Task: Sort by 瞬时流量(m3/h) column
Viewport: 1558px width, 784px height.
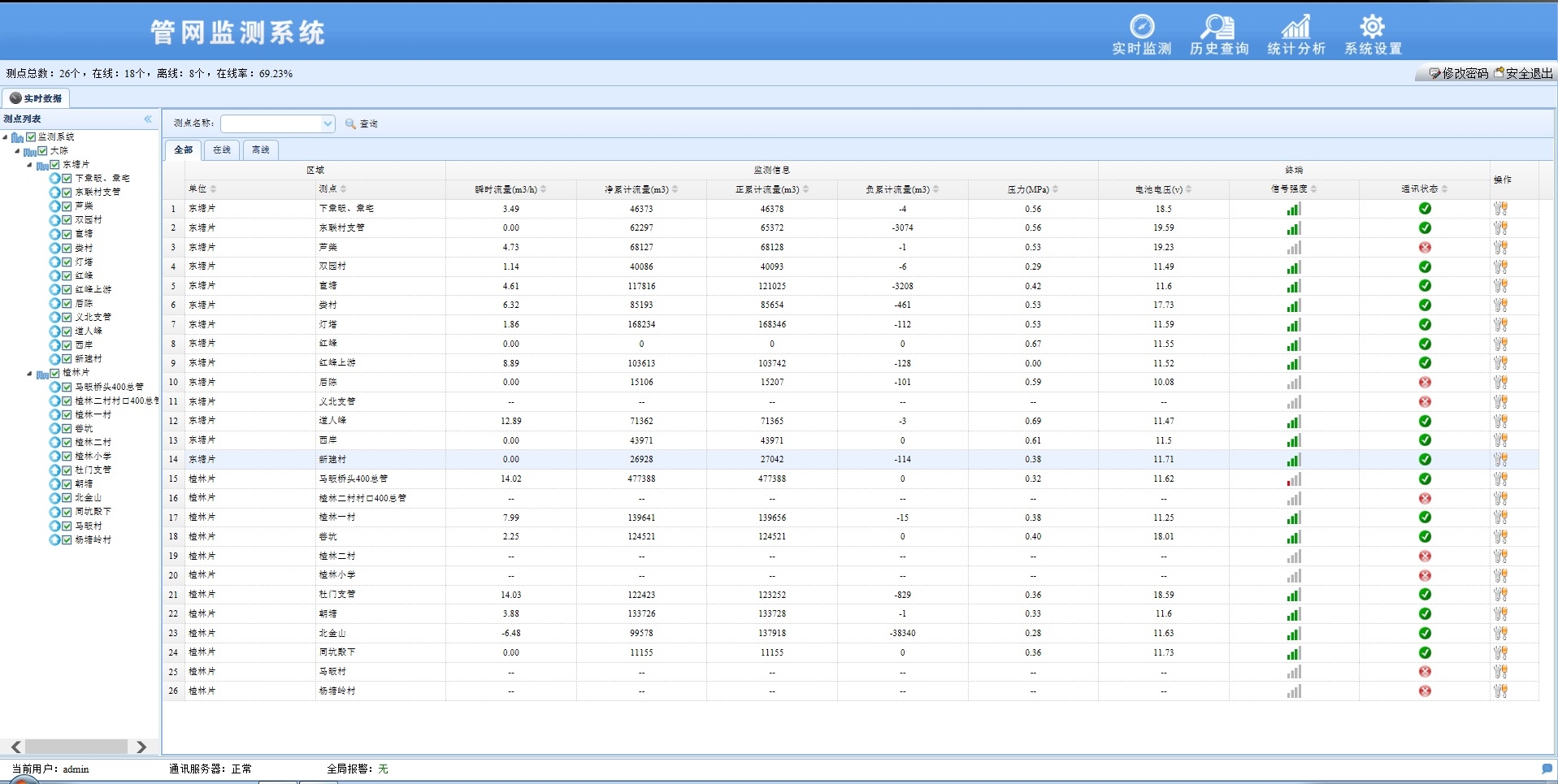Action: point(510,189)
